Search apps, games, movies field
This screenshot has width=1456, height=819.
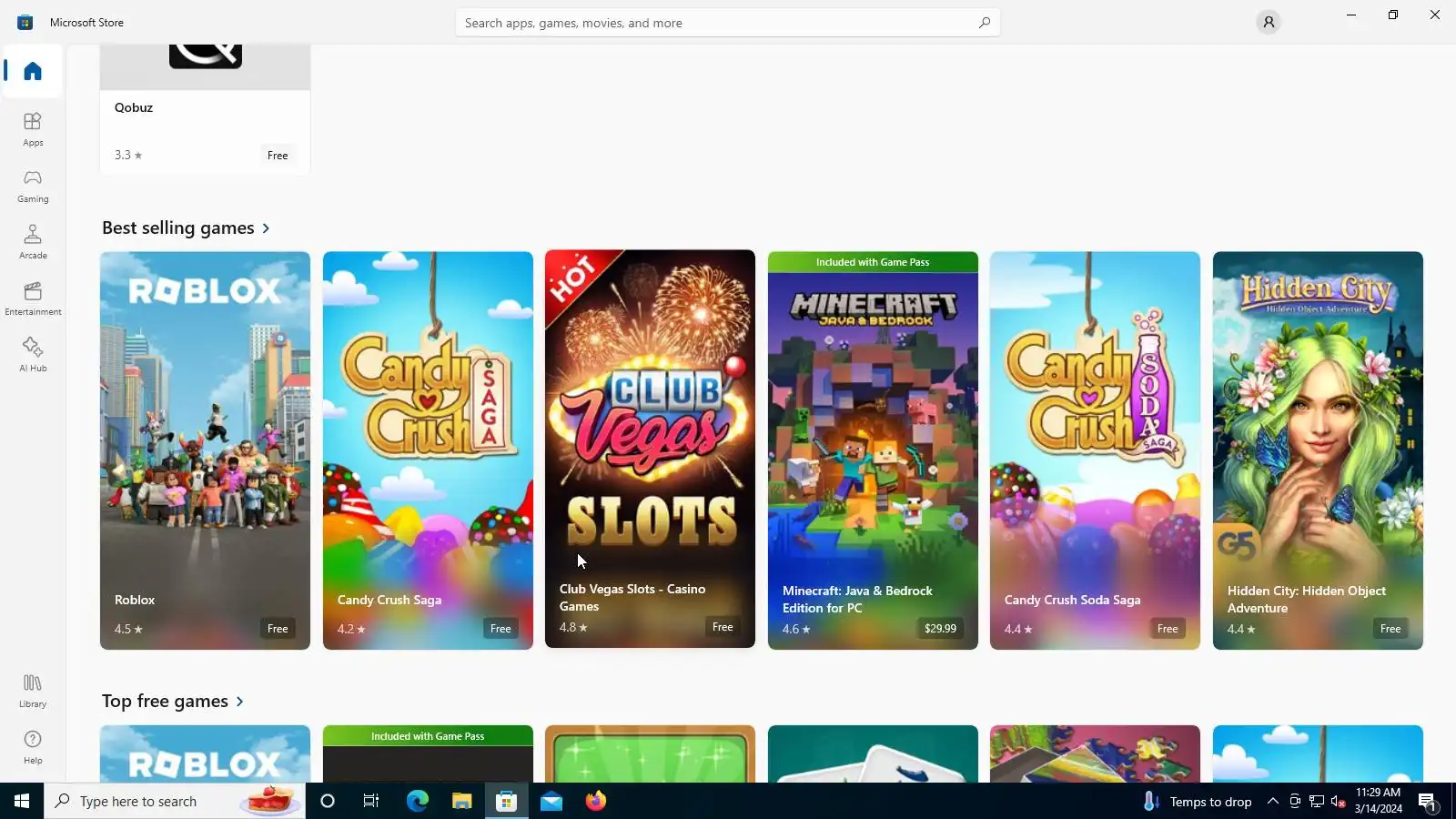point(728,23)
